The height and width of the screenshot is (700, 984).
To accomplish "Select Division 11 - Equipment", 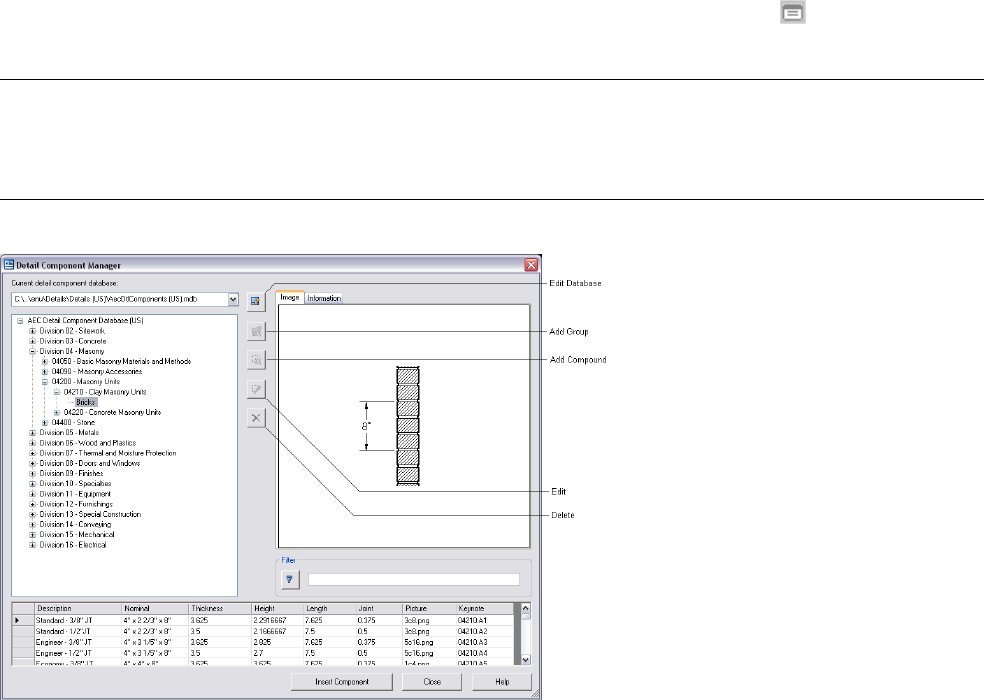I will click(x=75, y=494).
